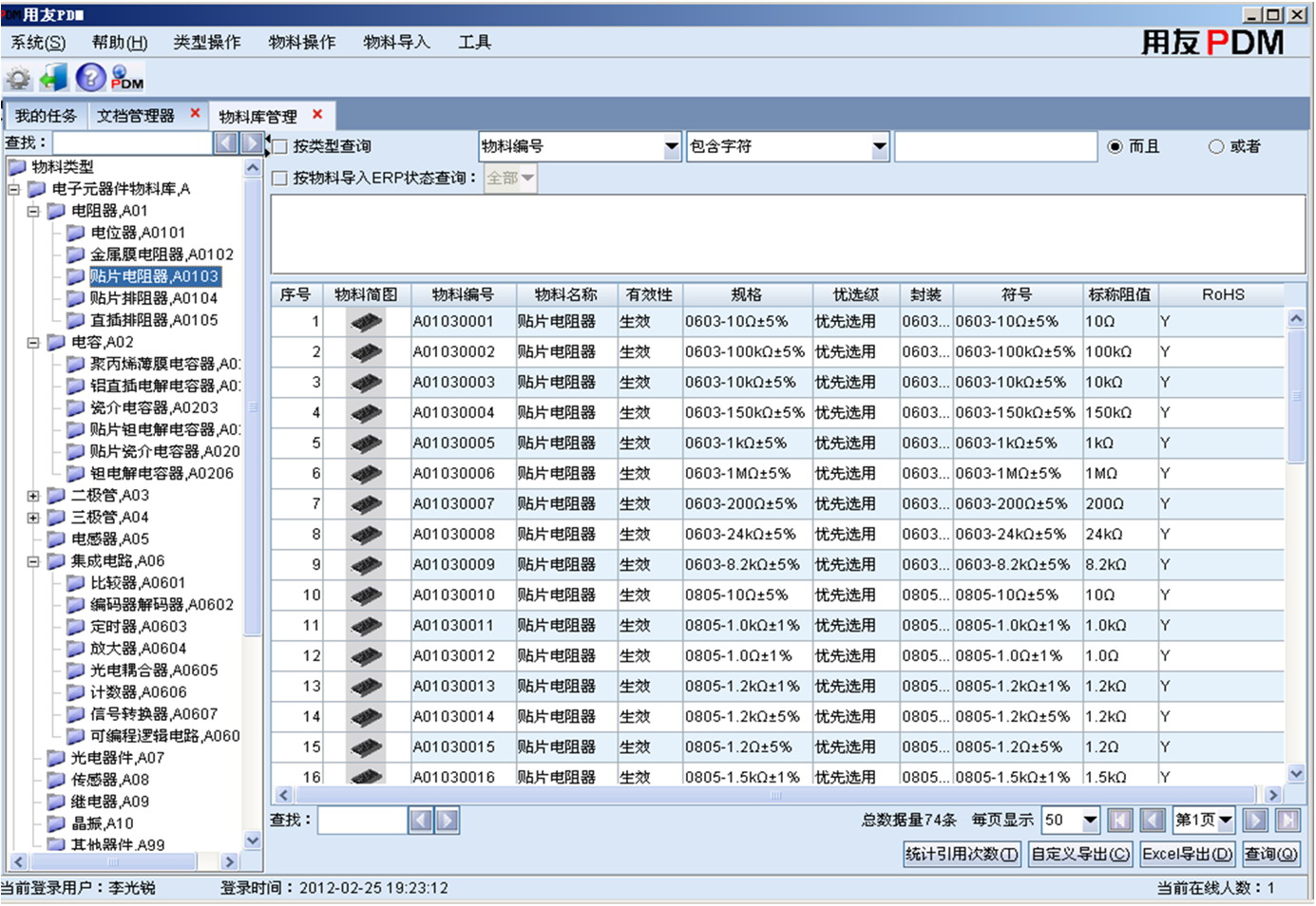1316x906 pixels.
Task: Open the 包含字符 condition dropdown
Action: tap(880, 146)
